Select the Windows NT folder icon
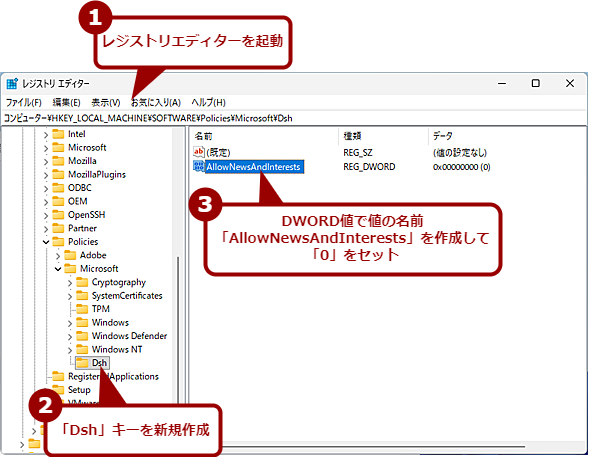 82,350
